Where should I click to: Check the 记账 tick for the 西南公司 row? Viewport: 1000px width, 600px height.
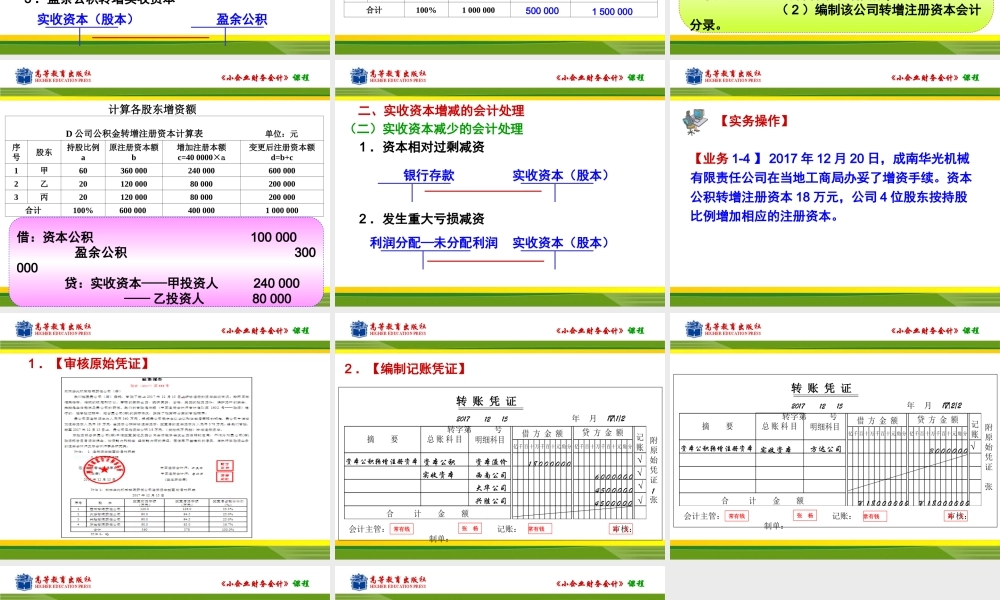tap(639, 476)
